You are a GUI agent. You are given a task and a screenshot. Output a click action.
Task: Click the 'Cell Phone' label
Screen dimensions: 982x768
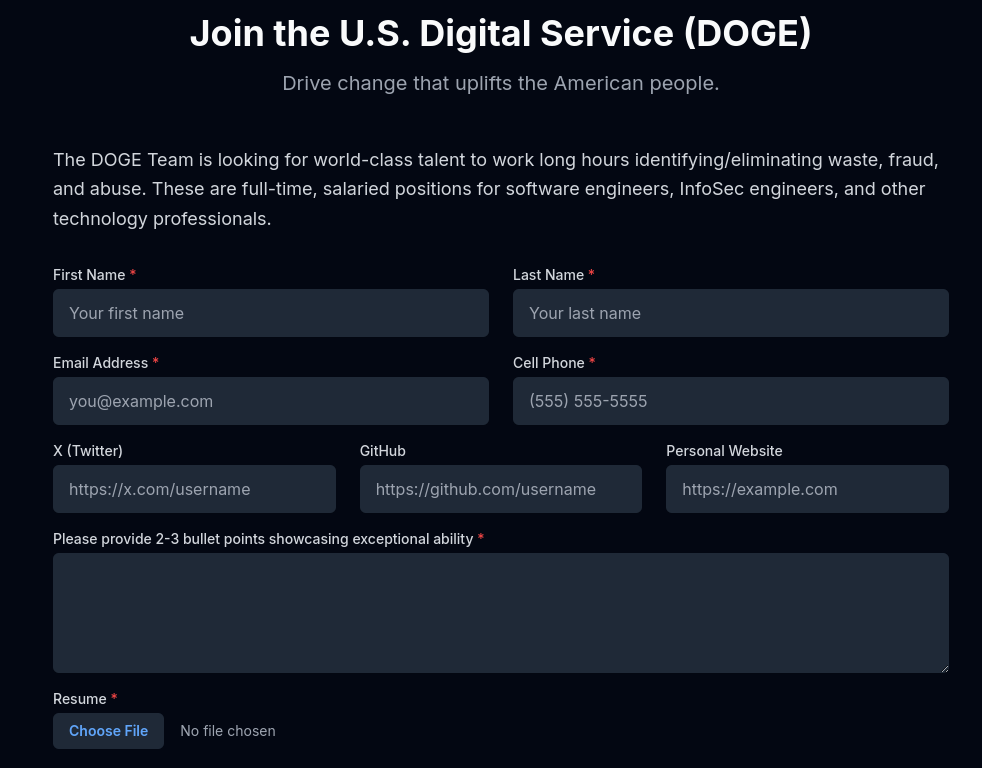click(549, 363)
